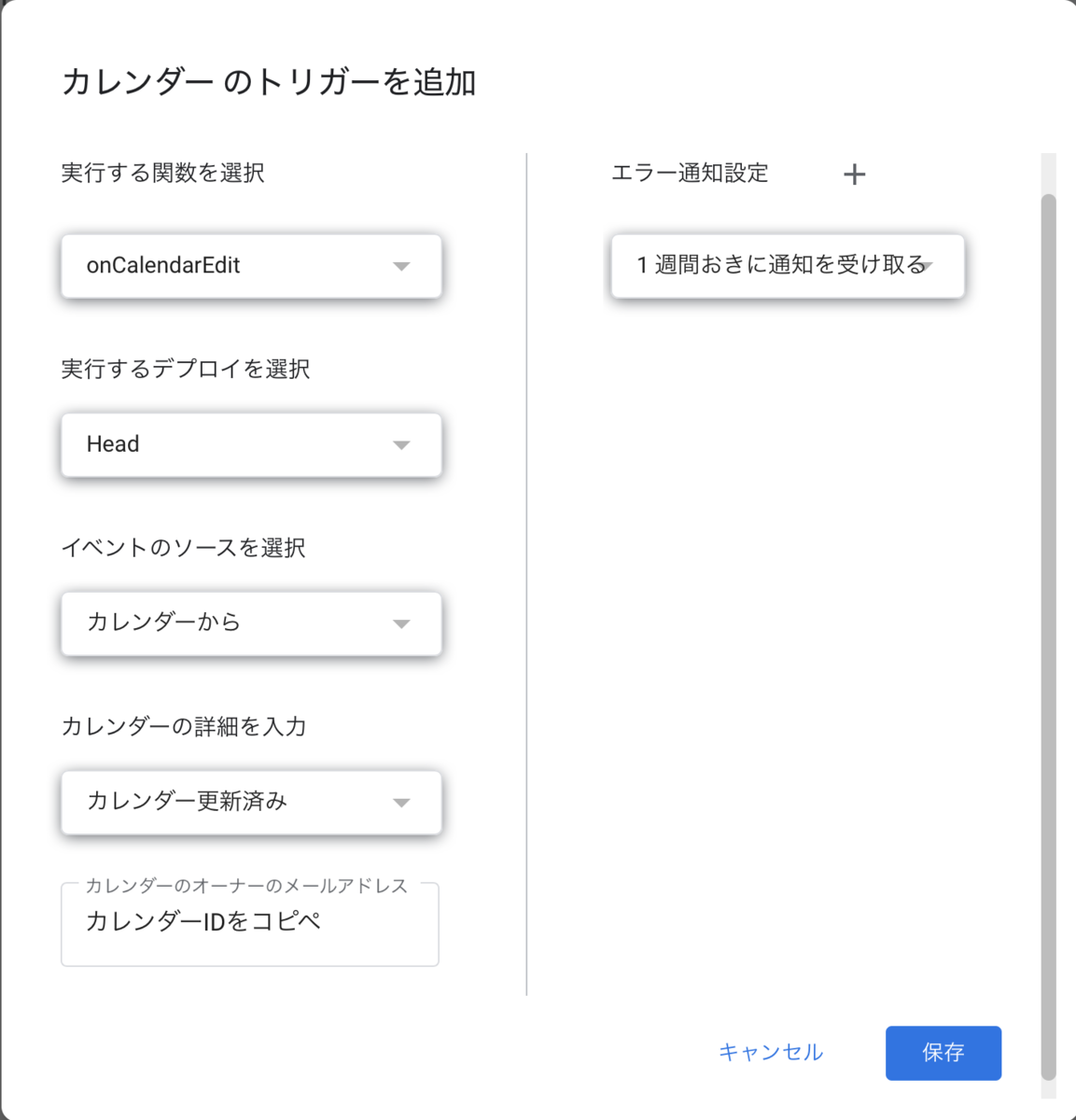Screen dimensions: 1076x1120
Task: Click the dropdown arrow on カレンダー更新済み selector
Action: tap(401, 802)
